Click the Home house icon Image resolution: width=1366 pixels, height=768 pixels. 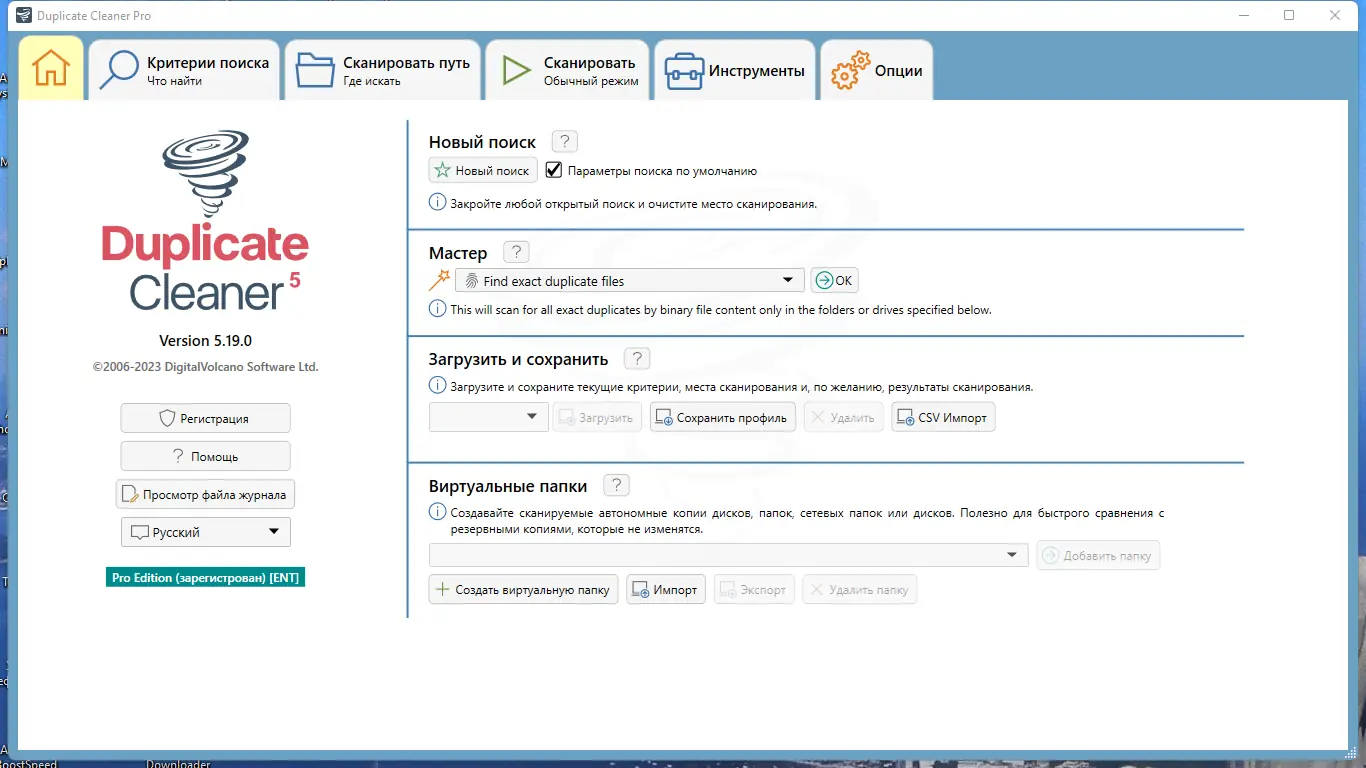click(50, 67)
